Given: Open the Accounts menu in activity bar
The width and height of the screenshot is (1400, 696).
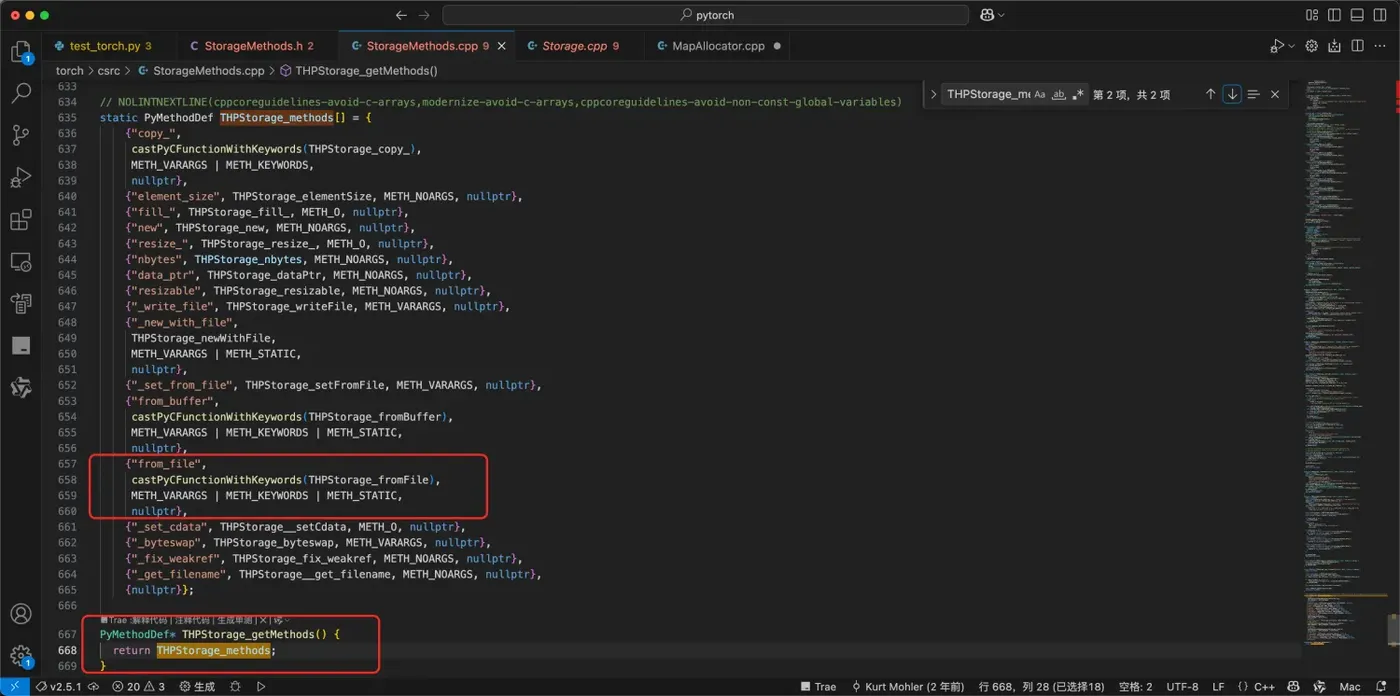Looking at the screenshot, I should tap(21, 614).
